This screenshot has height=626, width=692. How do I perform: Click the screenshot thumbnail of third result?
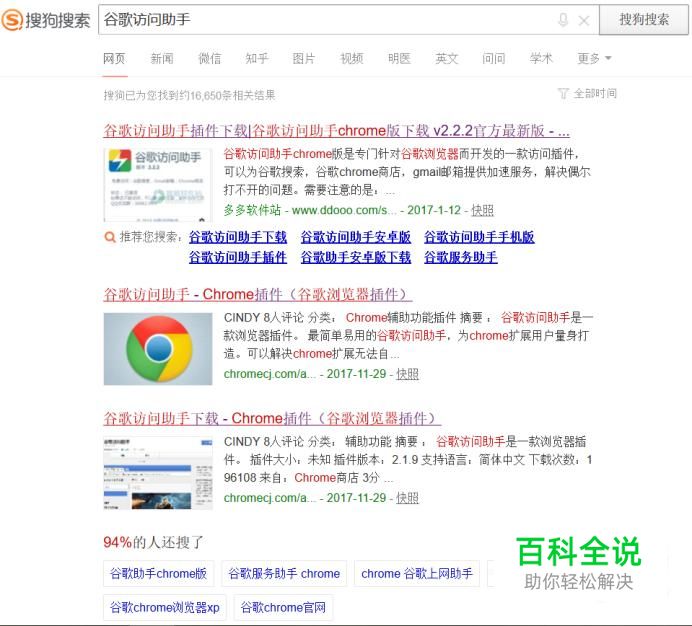[158, 473]
